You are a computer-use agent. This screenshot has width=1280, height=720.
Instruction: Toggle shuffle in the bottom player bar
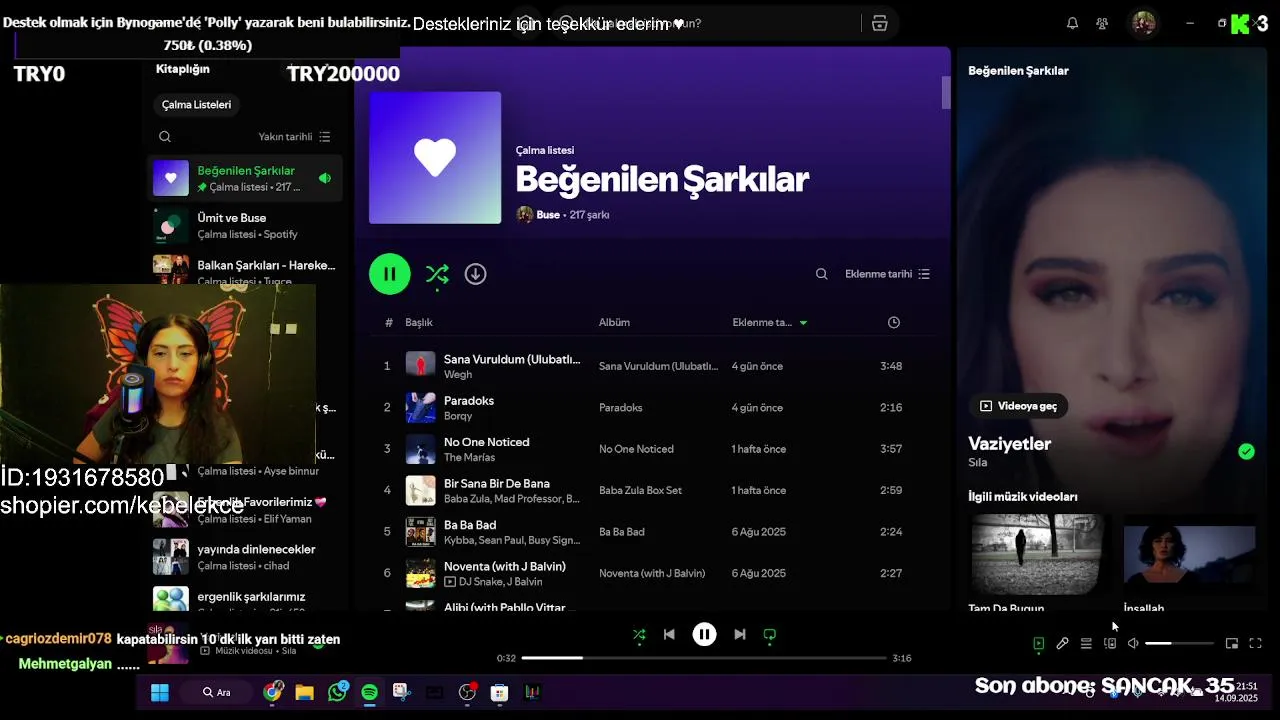(639, 635)
